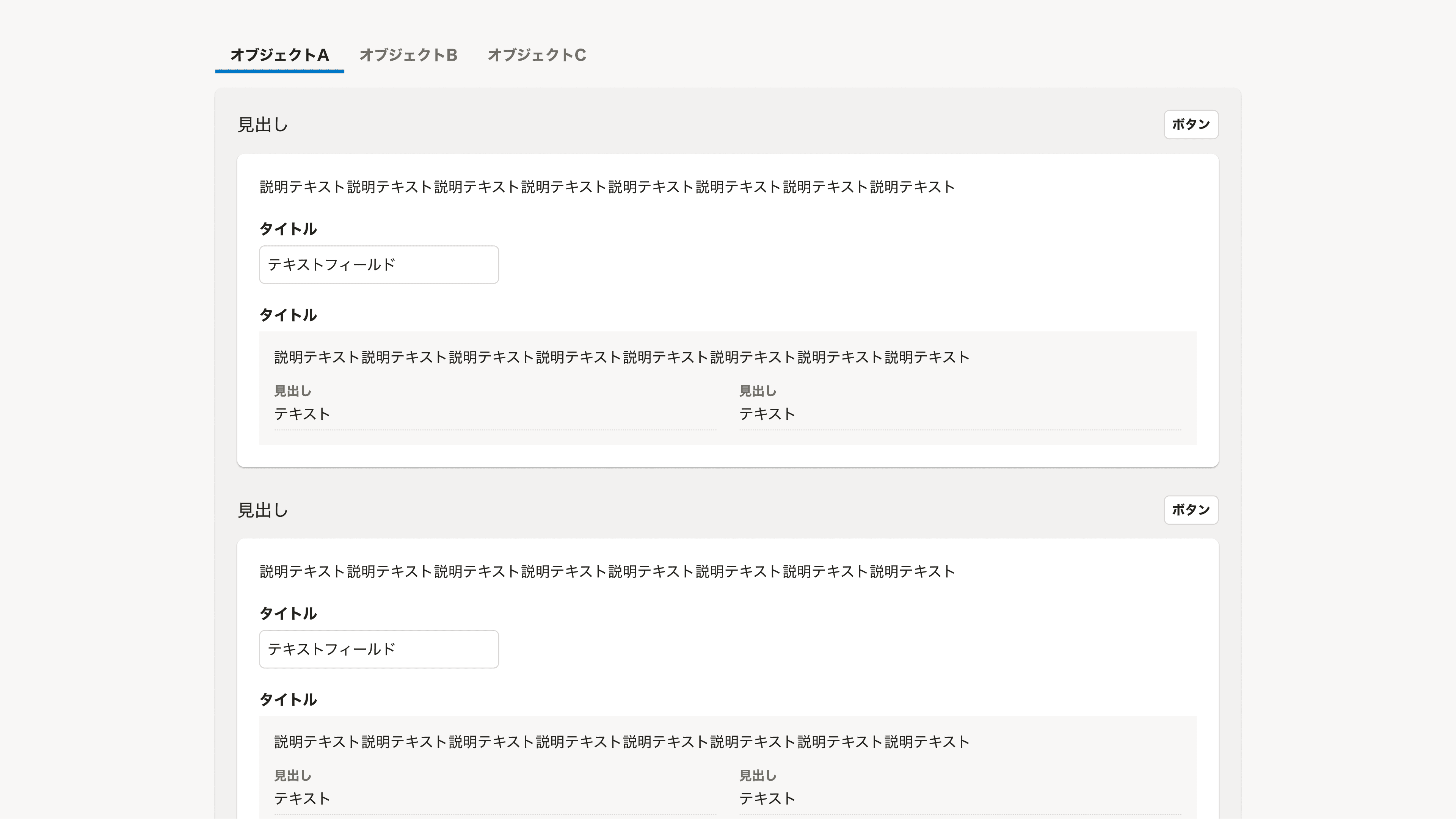The image size is (1456, 819).
Task: Click the left テキスト value in the first card
Action: (x=302, y=413)
